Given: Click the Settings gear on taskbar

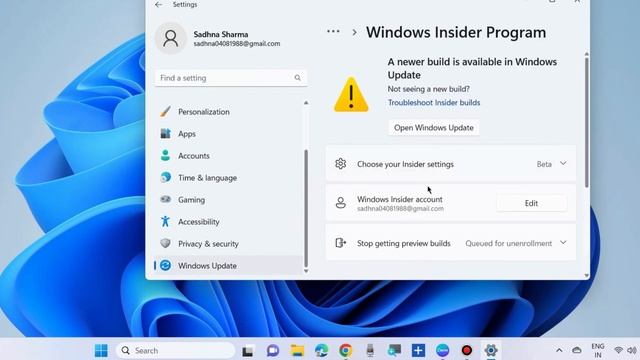Looking at the screenshot, I should click(x=491, y=350).
